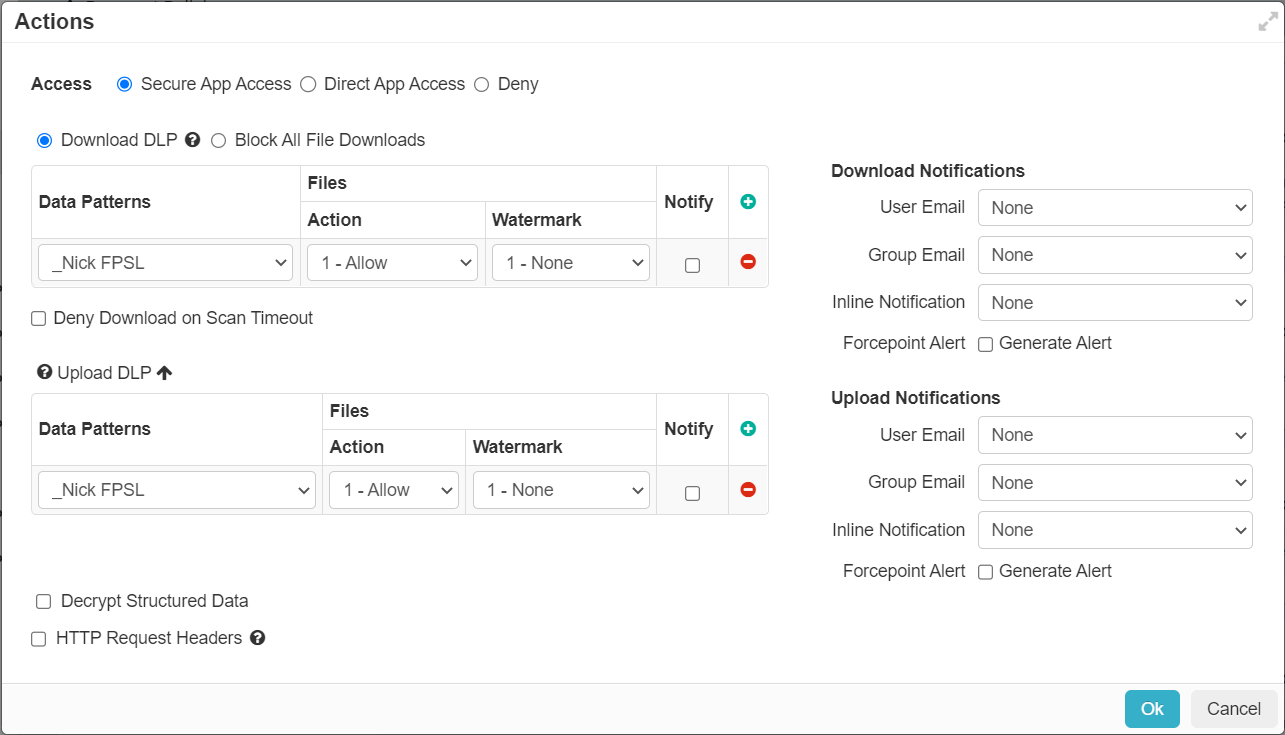
Task: Remove the _Nick FPSL download pattern row
Action: point(748,262)
